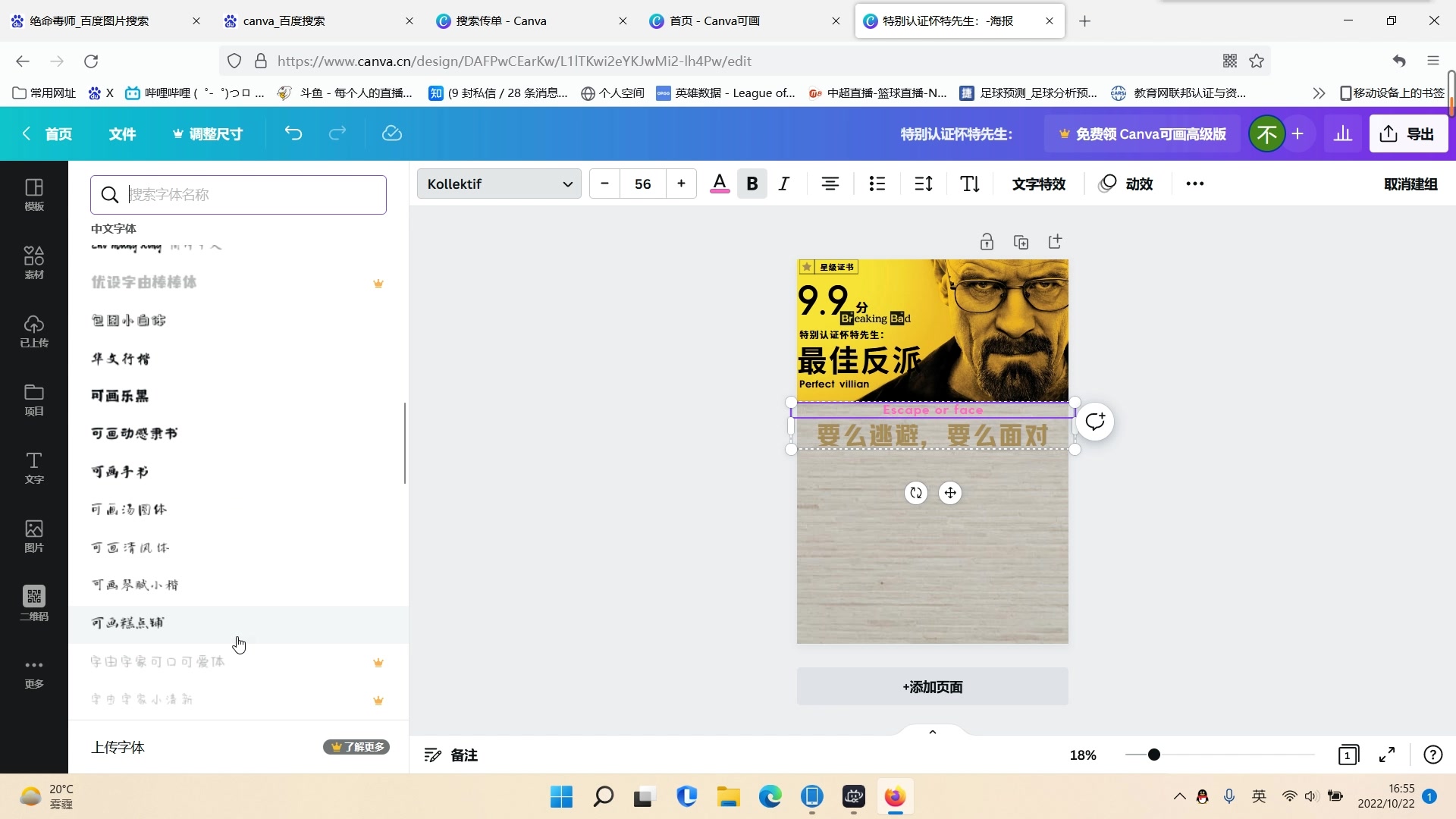Select the 可画糕点铺 font
Screen dimensions: 1456x819
[238, 623]
